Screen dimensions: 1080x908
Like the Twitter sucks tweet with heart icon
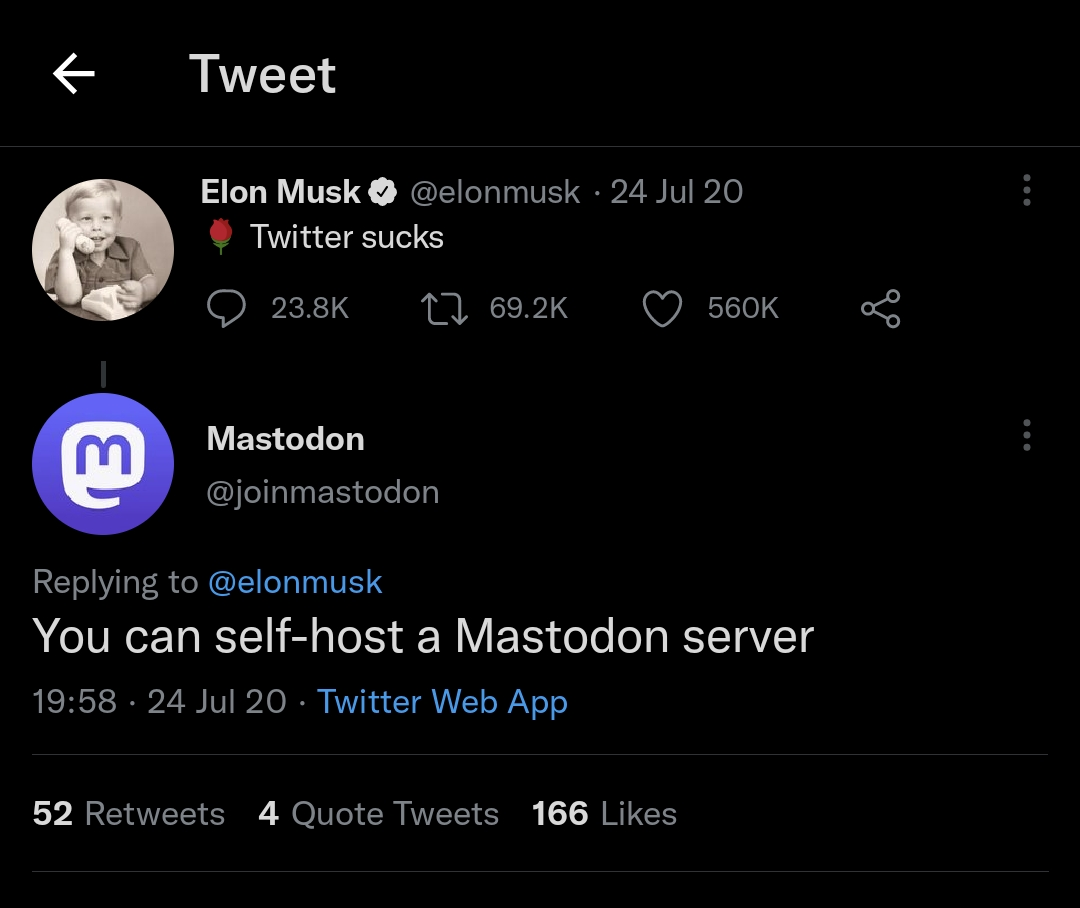(x=663, y=308)
